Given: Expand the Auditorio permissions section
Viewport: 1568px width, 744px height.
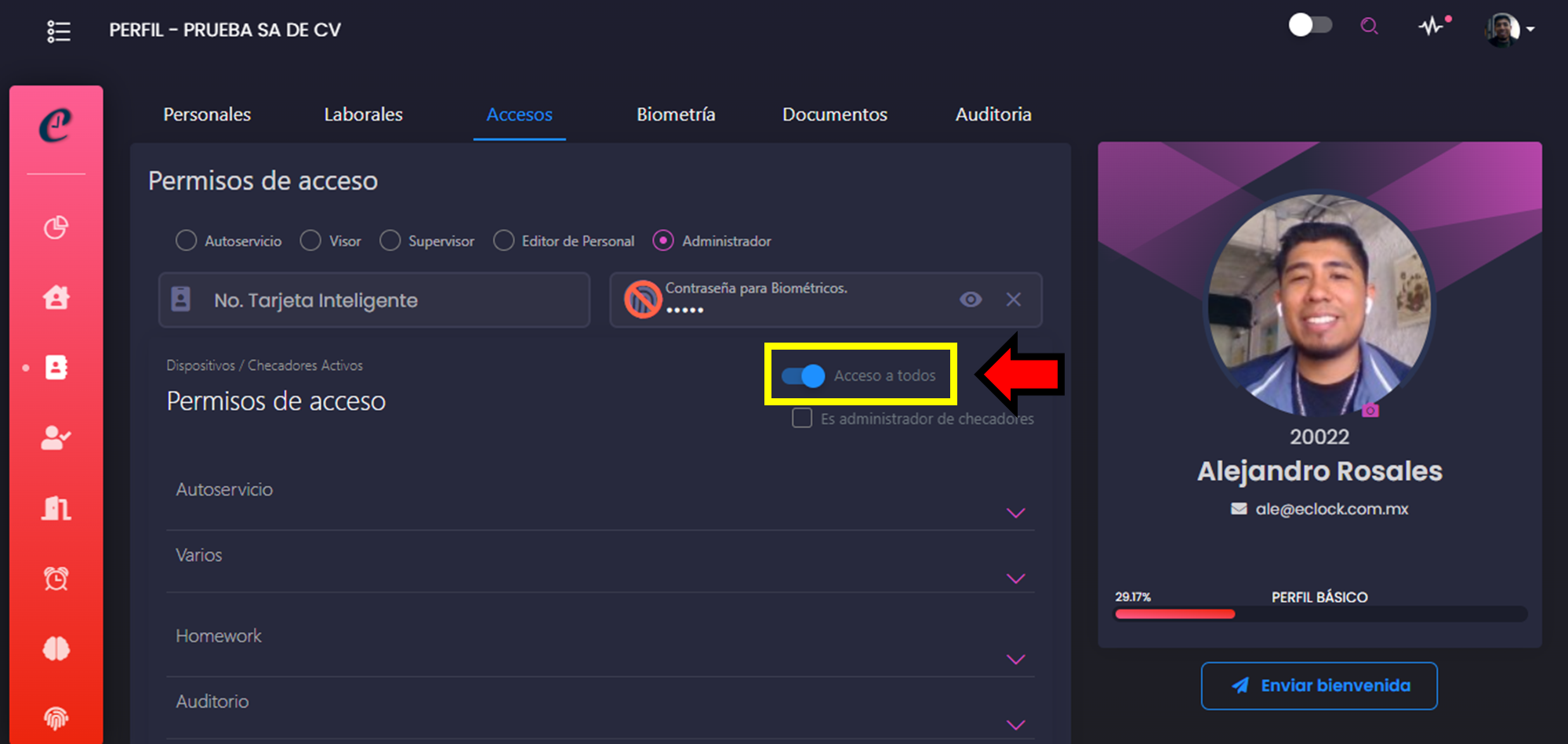Looking at the screenshot, I should pos(1016,725).
